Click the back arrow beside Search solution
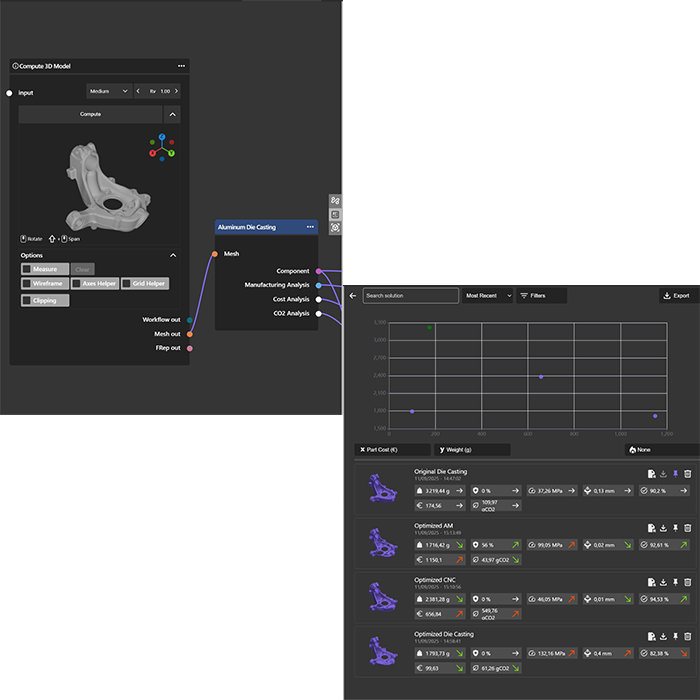 click(x=352, y=296)
